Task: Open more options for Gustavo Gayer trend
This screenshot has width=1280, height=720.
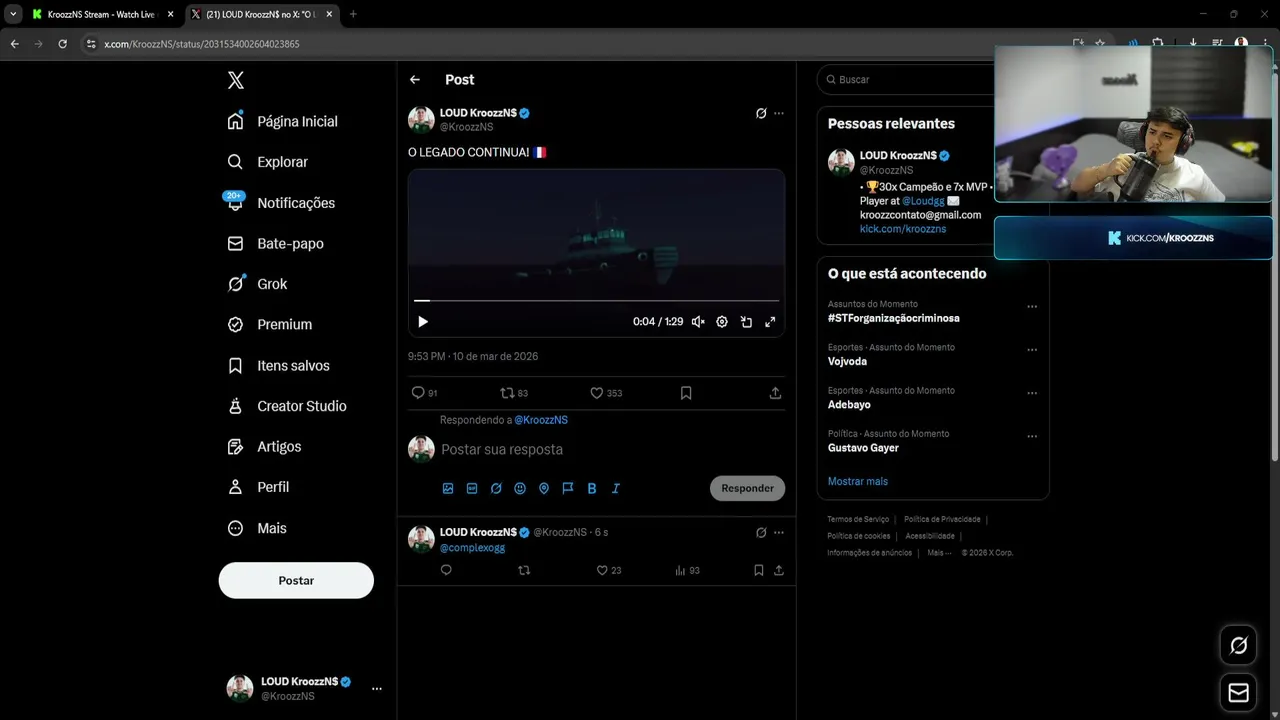Action: point(1032,436)
